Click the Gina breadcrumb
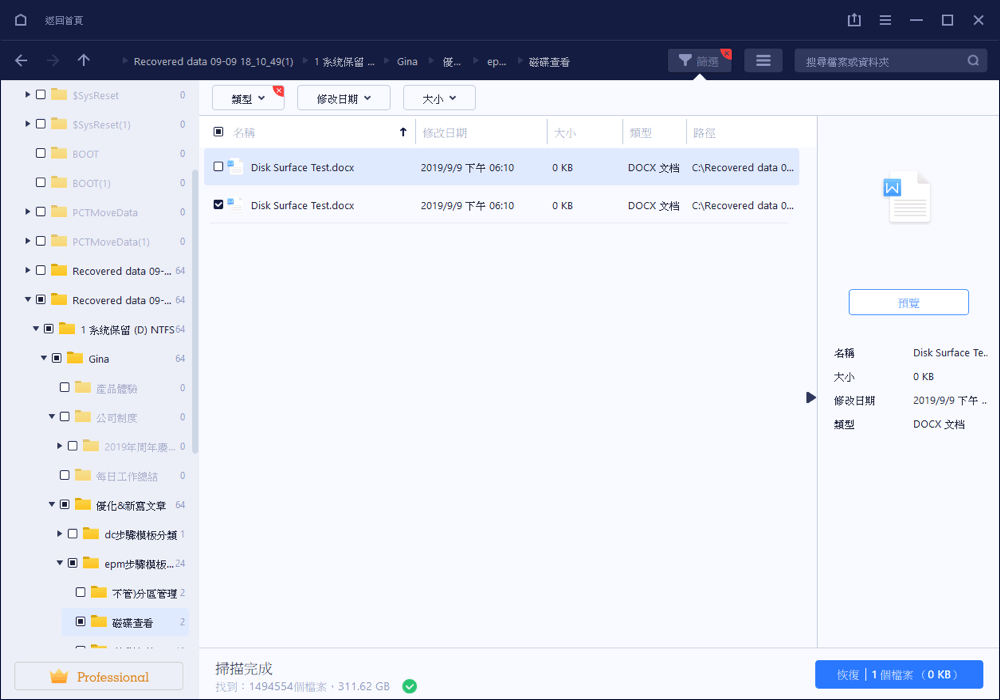Image resolution: width=1000 pixels, height=700 pixels. click(407, 61)
